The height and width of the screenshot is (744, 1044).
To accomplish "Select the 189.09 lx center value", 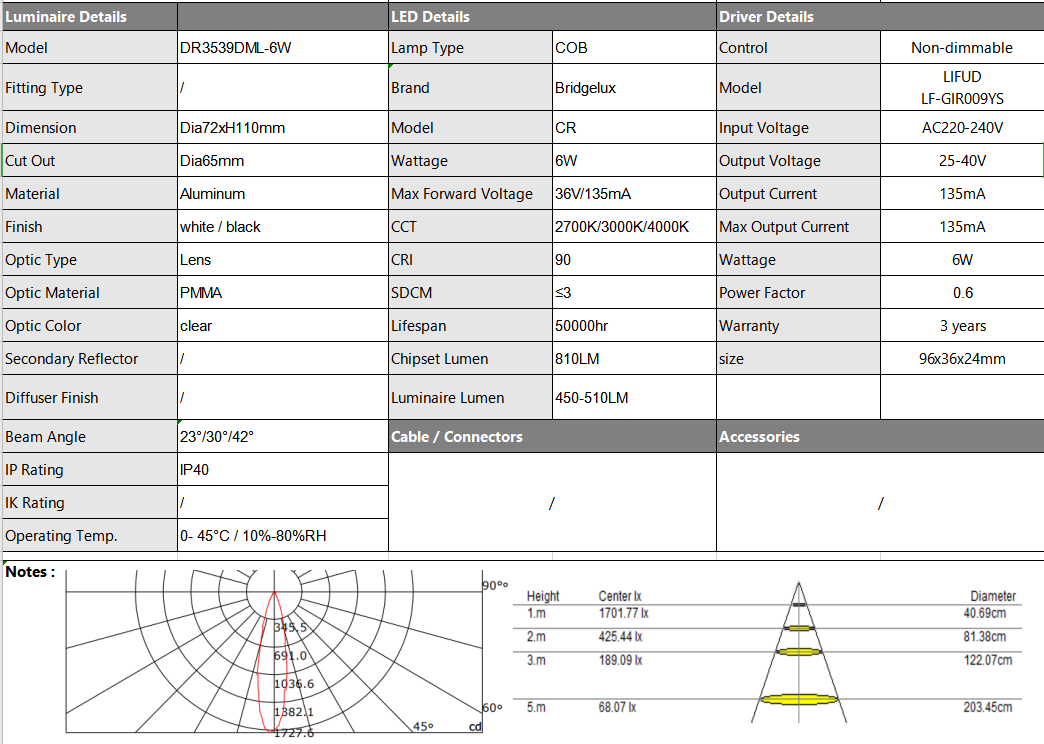I will click(621, 660).
